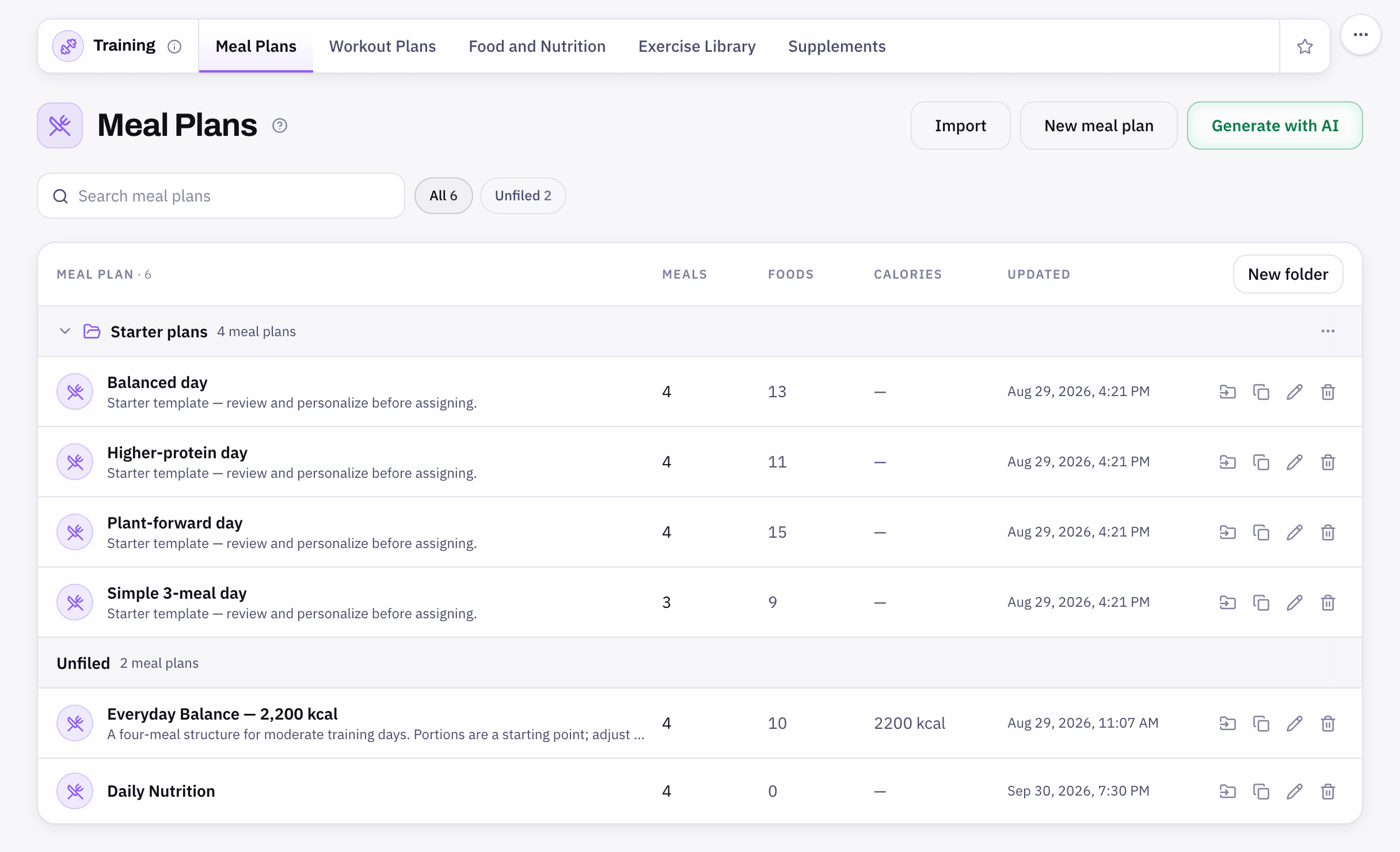Move Simple 3-meal day to a folder
The height and width of the screenshot is (852, 1400).
(1228, 602)
